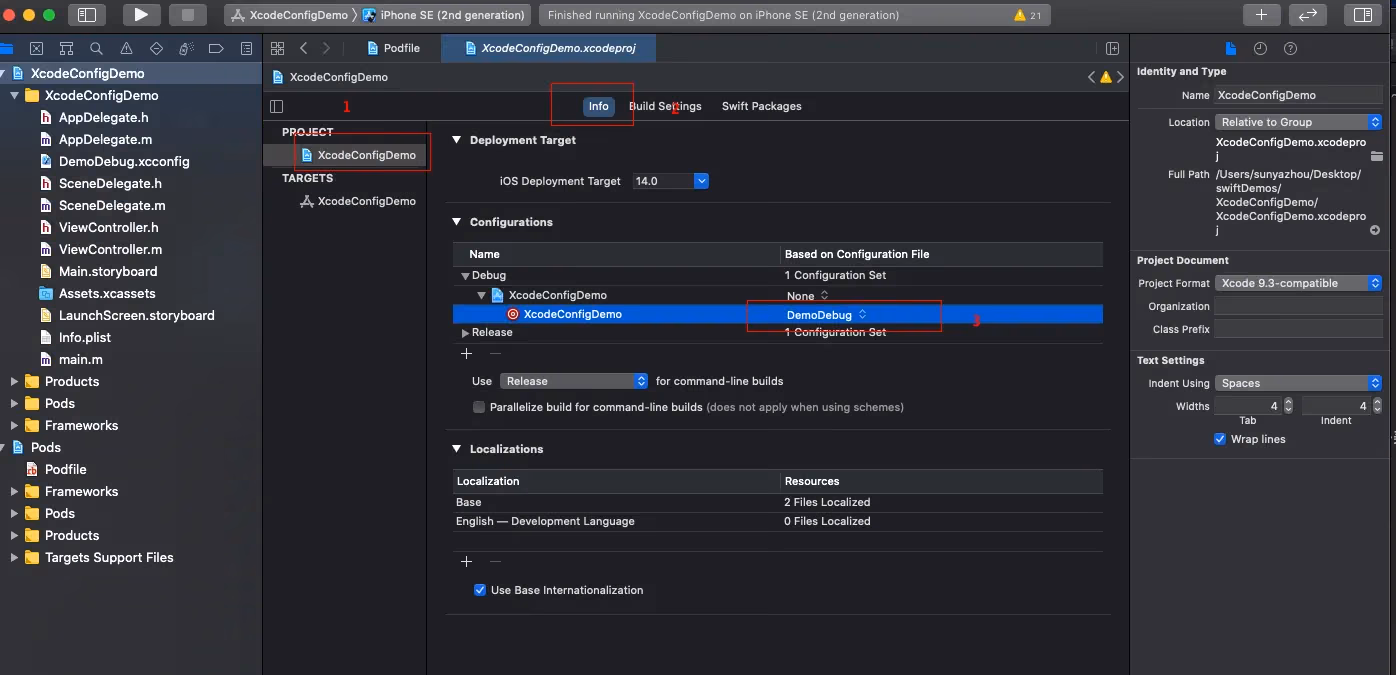
Task: Enable Parallelize build for command-line builds
Action: (x=480, y=407)
